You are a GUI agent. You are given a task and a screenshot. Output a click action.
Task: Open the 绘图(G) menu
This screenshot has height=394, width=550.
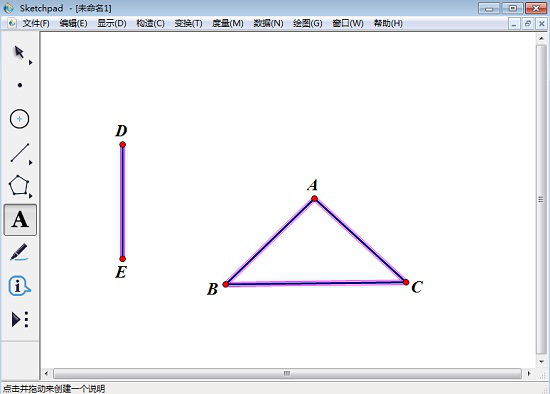point(308,24)
